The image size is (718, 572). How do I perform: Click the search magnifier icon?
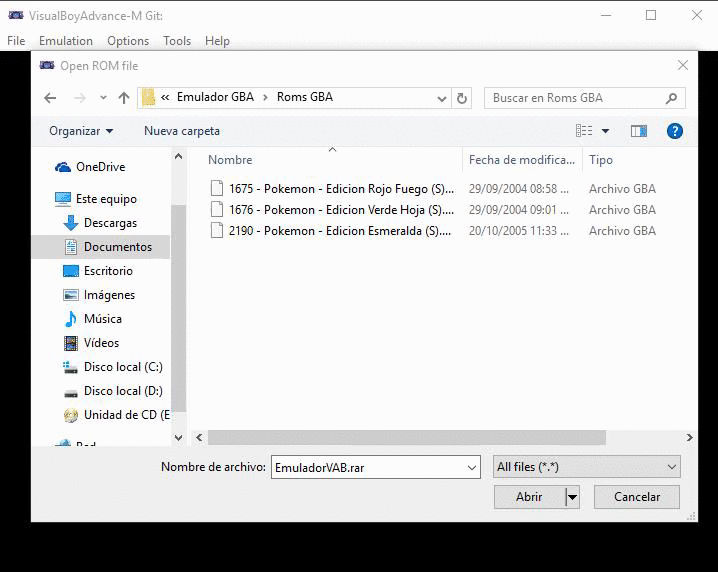point(671,98)
